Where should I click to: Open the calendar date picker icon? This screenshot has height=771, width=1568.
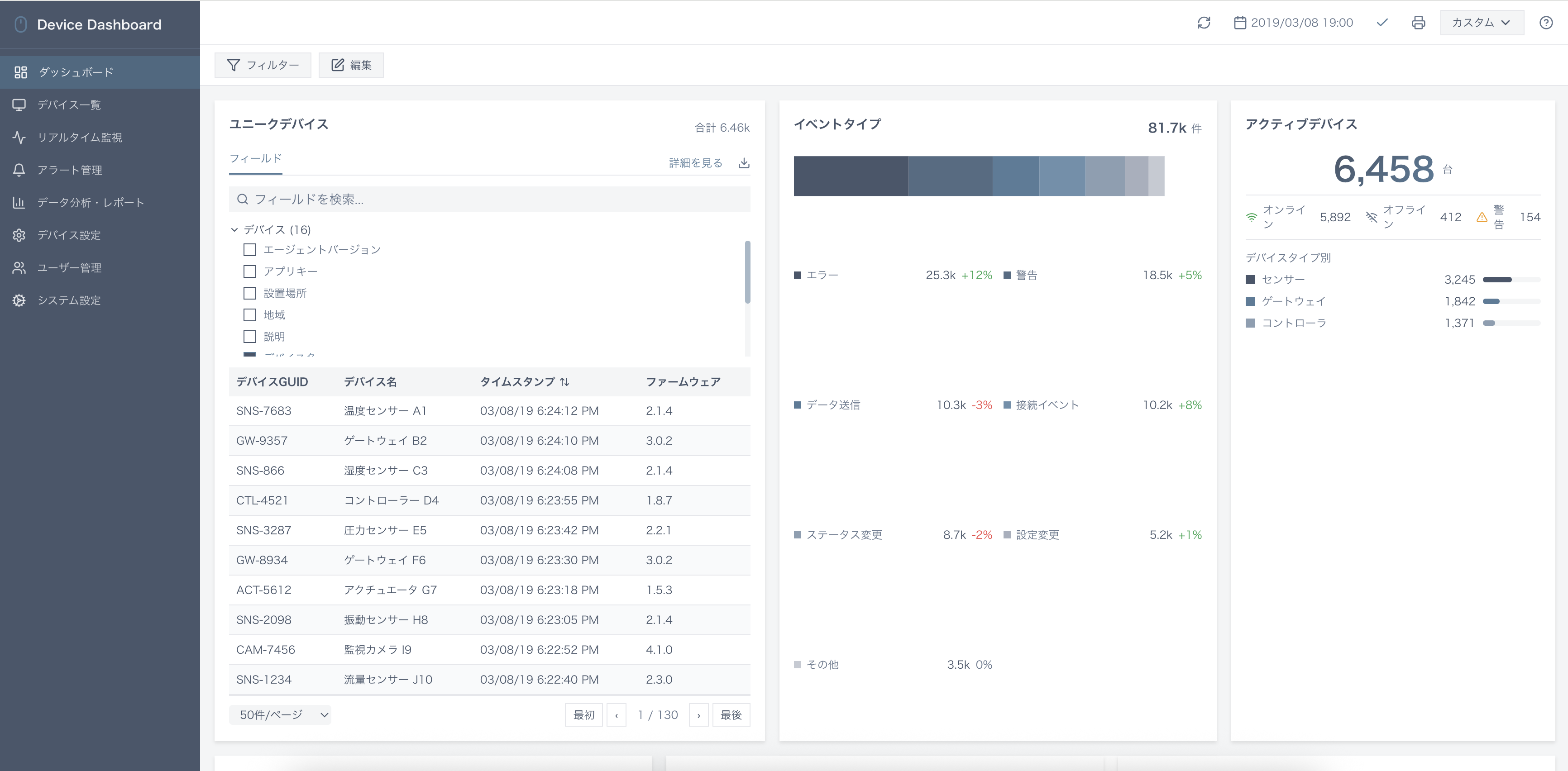(1239, 23)
